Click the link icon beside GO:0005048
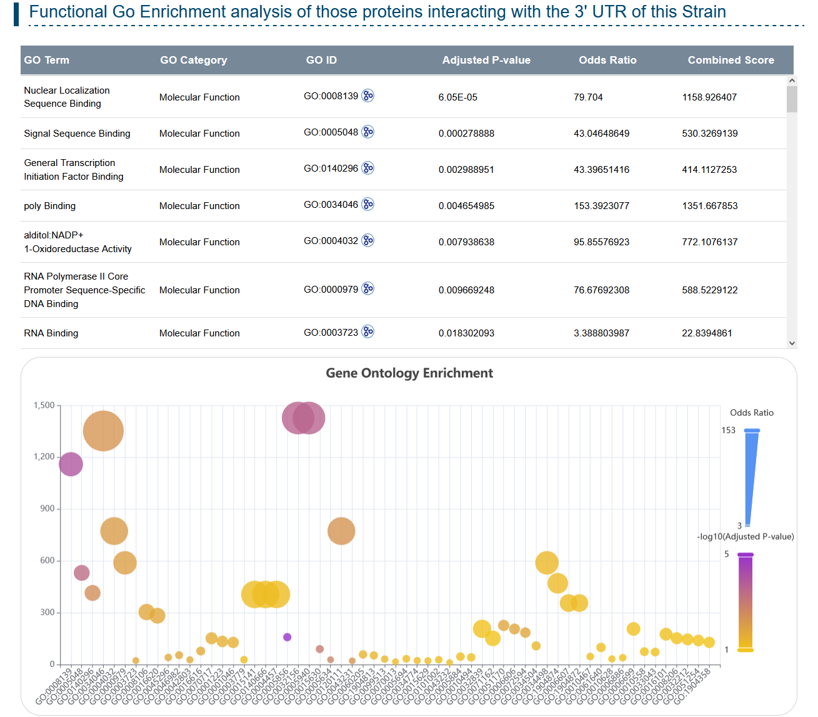The image size is (818, 717). tap(368, 133)
